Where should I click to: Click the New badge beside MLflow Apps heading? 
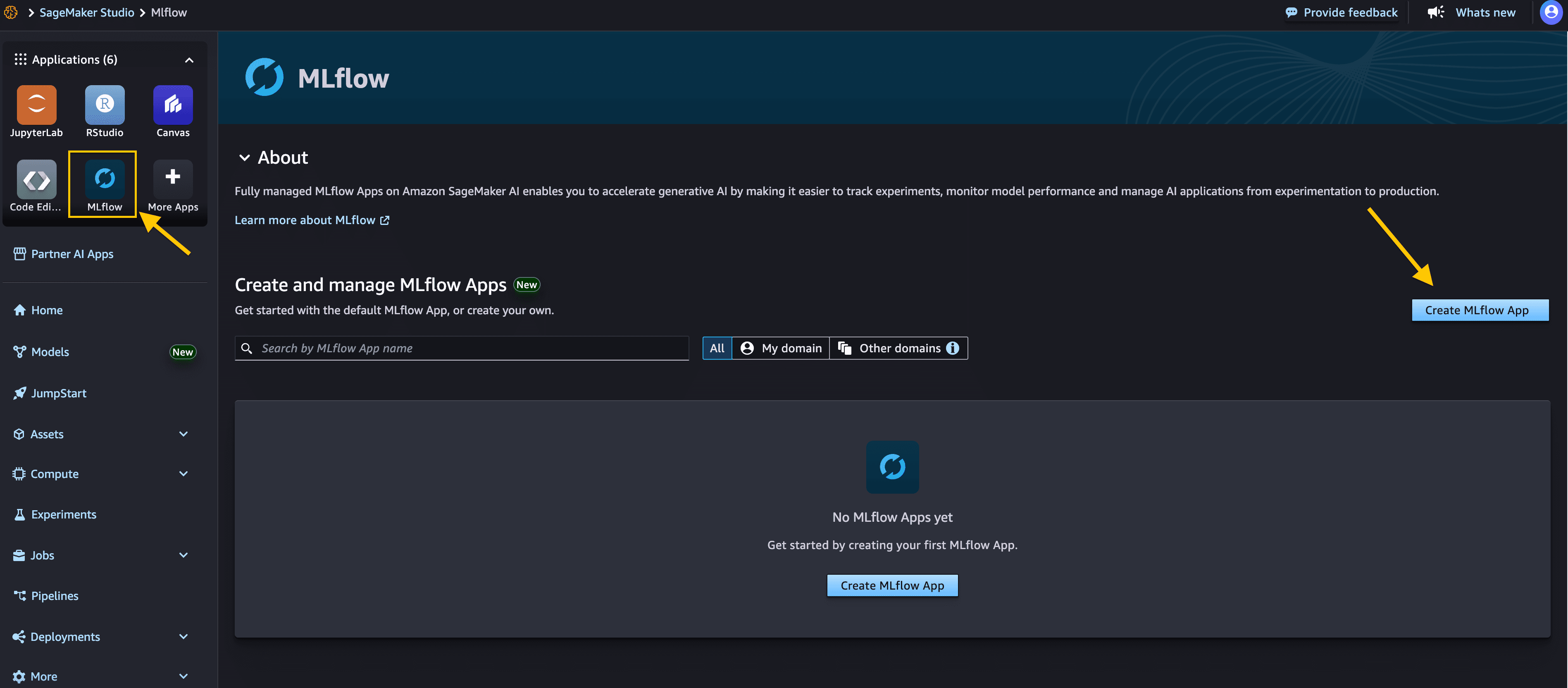click(527, 284)
